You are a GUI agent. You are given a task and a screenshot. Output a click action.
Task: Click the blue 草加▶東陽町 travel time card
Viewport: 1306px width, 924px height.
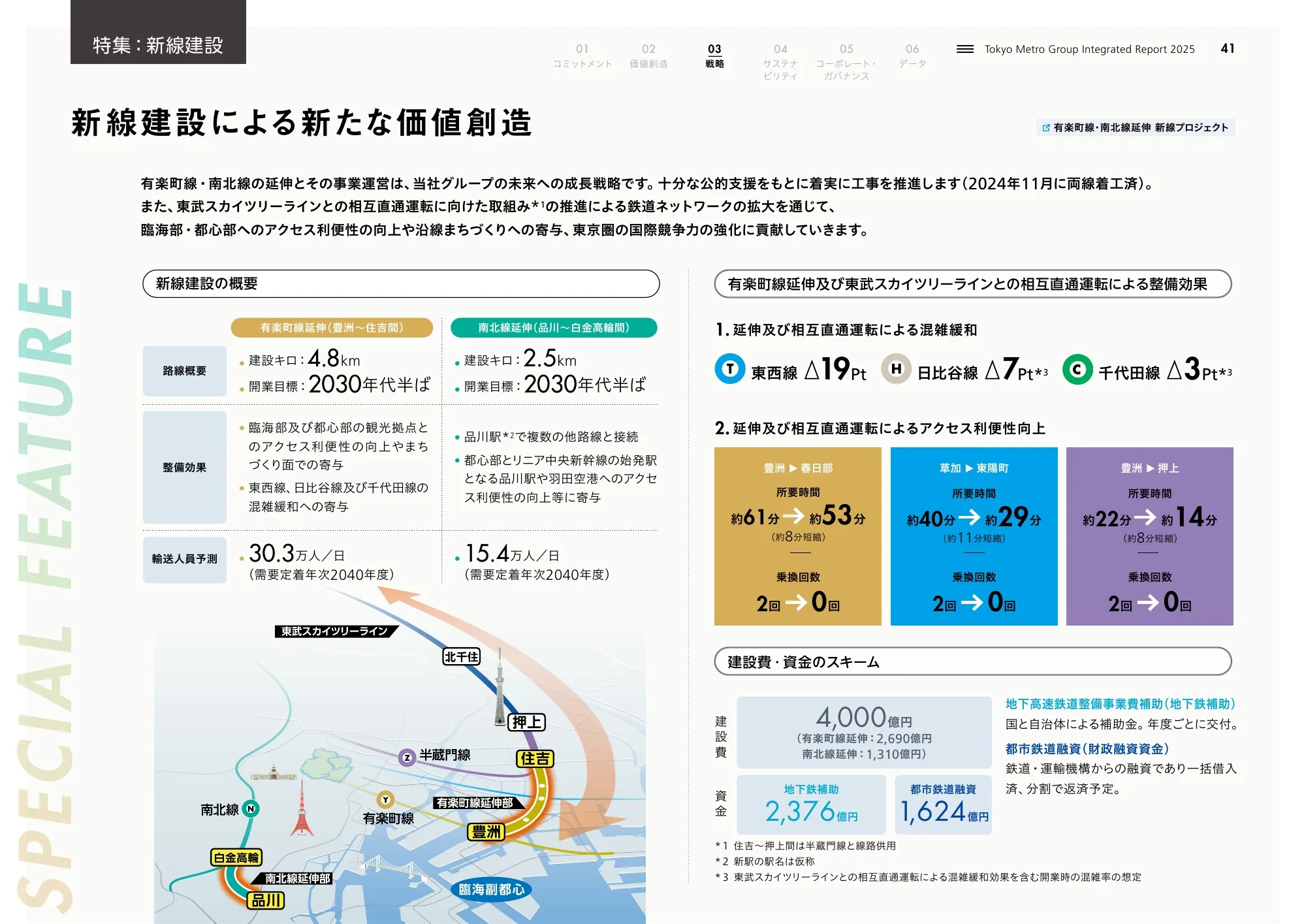pyautogui.click(x=974, y=536)
